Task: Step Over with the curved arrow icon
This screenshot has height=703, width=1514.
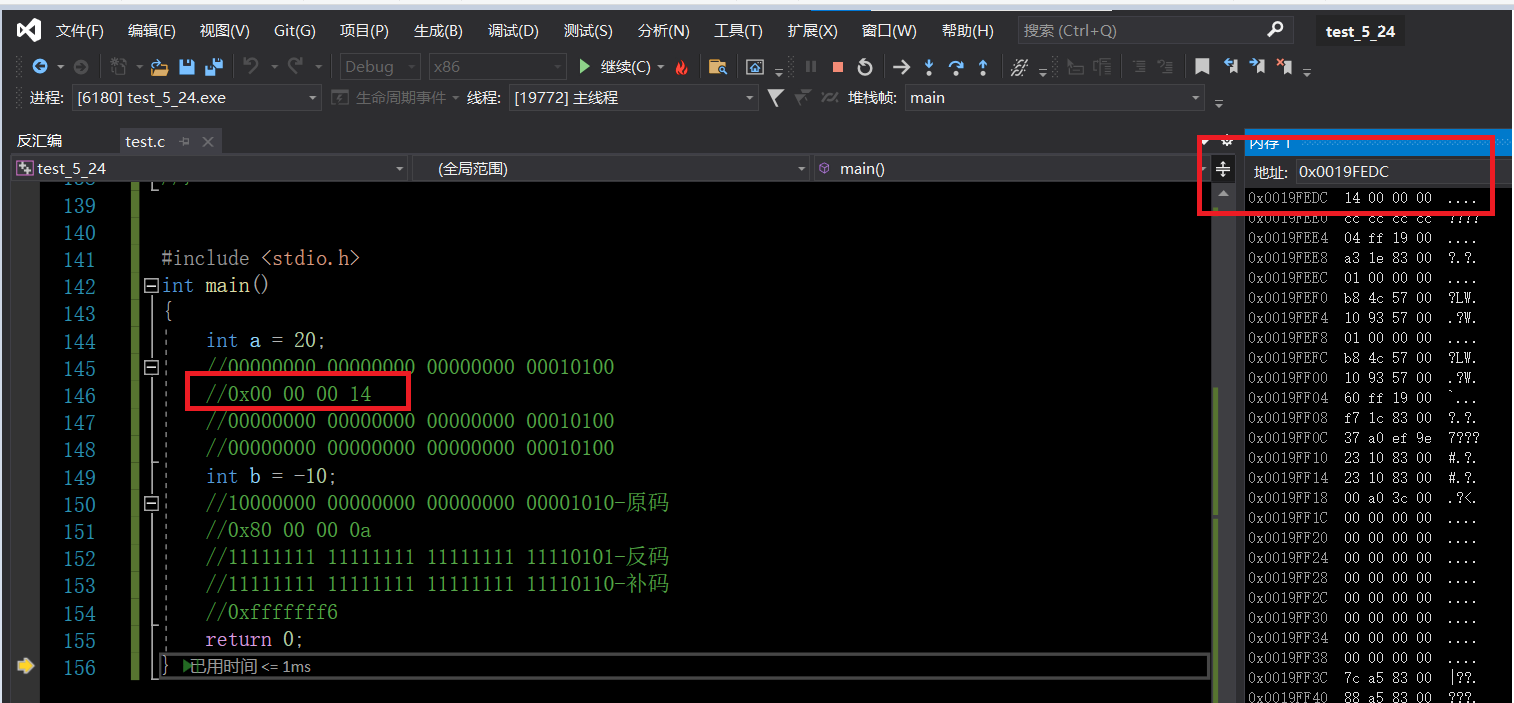Action: (x=956, y=67)
